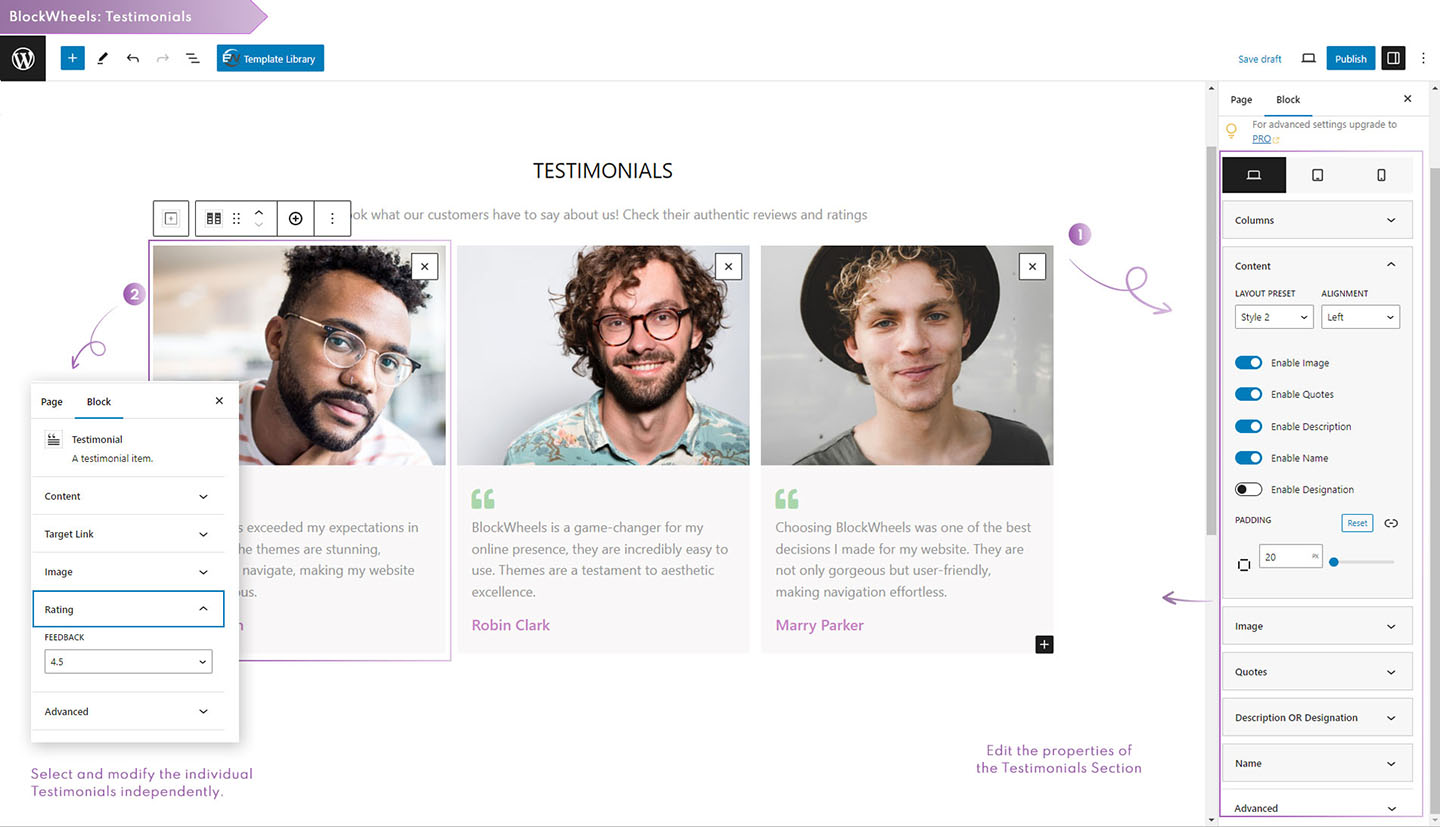This screenshot has height=827, width=1440.
Task: Select the mobile device view icon
Action: (x=1381, y=175)
